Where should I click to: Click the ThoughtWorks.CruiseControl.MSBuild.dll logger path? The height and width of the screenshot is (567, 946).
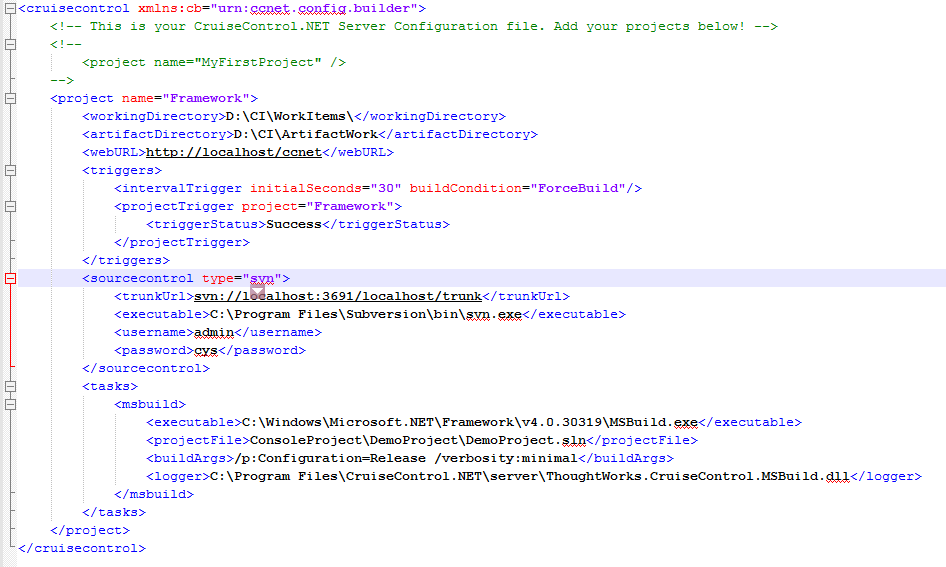click(699, 477)
